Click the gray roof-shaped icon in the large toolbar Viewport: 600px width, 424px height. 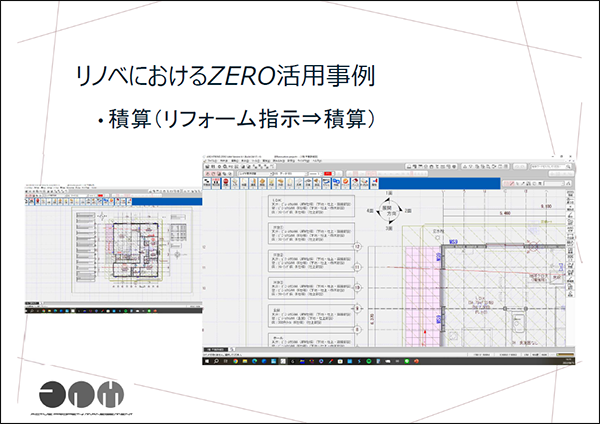point(308,184)
